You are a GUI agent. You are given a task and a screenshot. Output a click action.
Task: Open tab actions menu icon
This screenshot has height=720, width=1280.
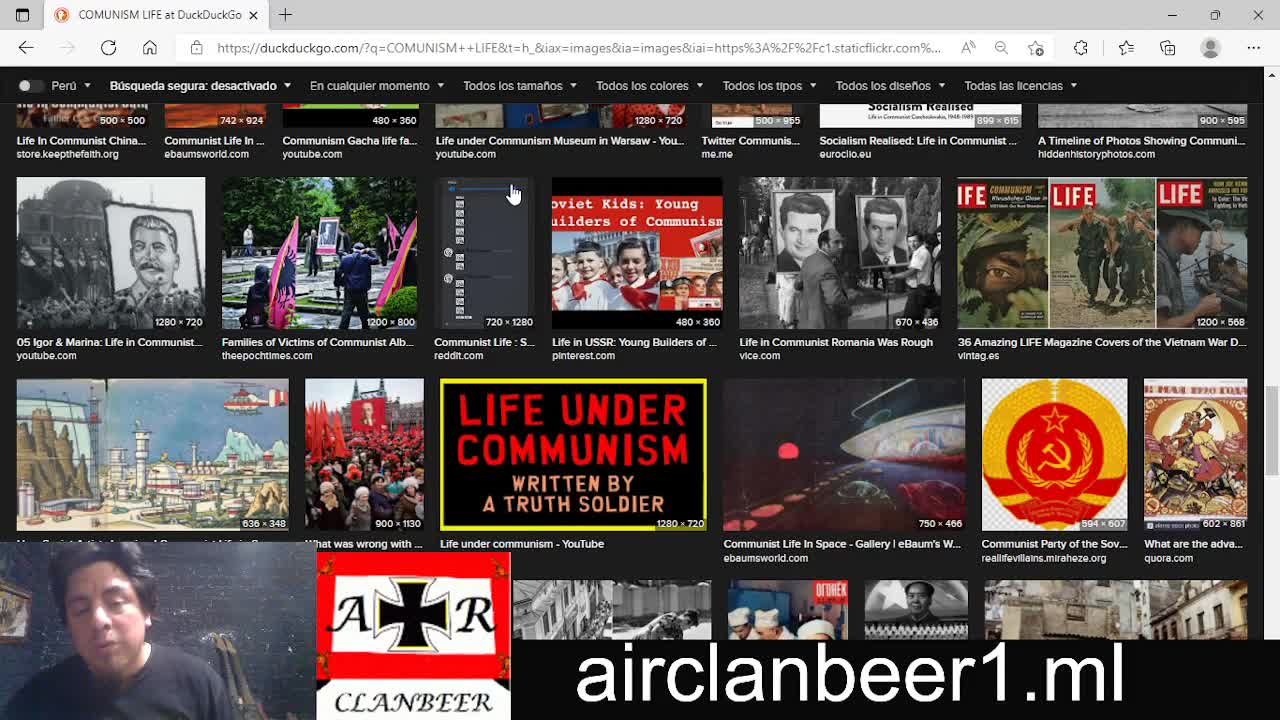click(22, 15)
